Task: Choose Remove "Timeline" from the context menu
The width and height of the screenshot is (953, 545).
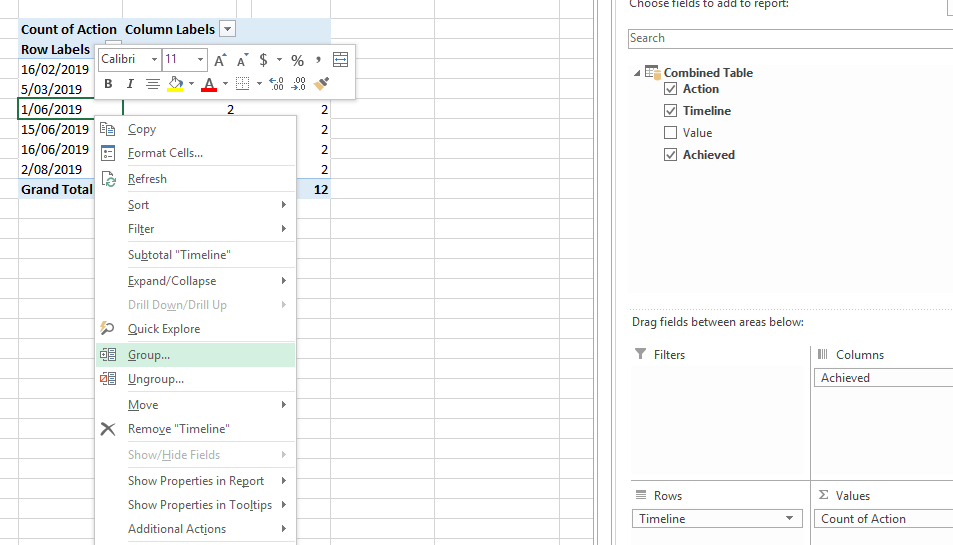Action: (x=196, y=429)
